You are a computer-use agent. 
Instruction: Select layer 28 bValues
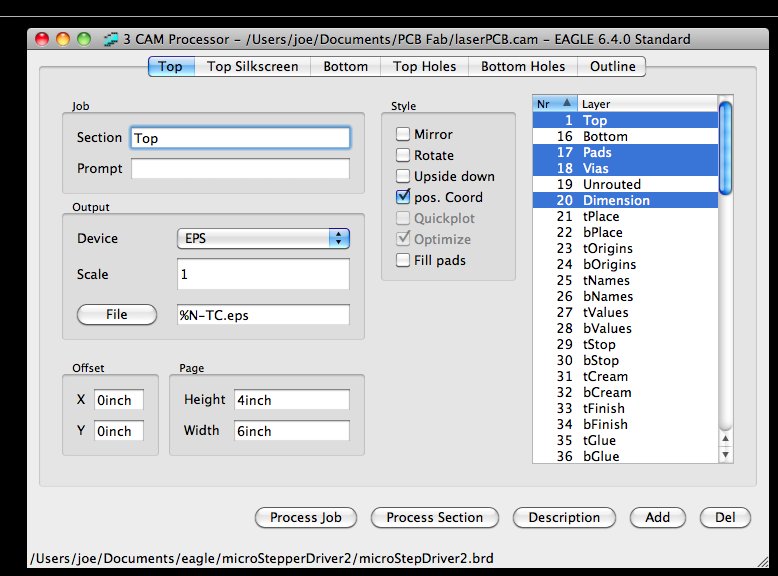pyautogui.click(x=625, y=328)
